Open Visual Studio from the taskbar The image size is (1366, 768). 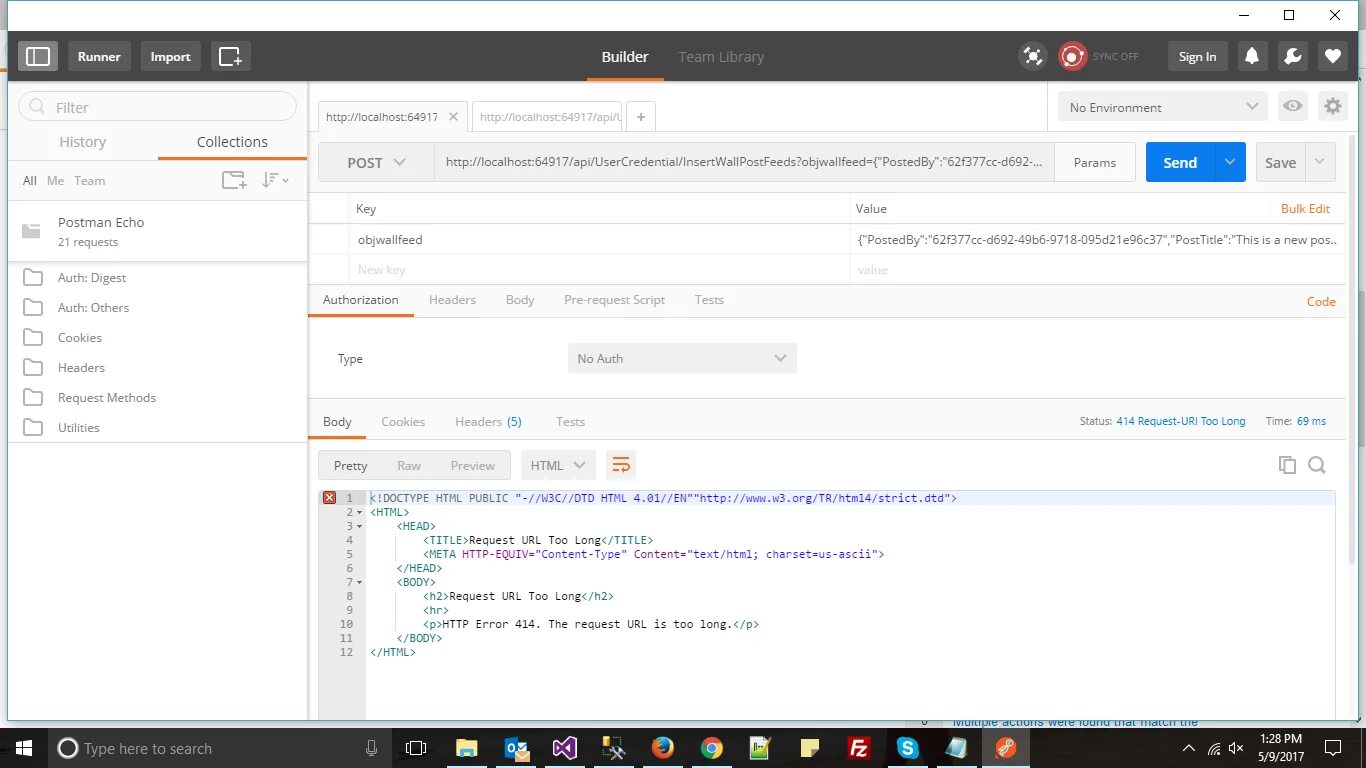tap(564, 748)
